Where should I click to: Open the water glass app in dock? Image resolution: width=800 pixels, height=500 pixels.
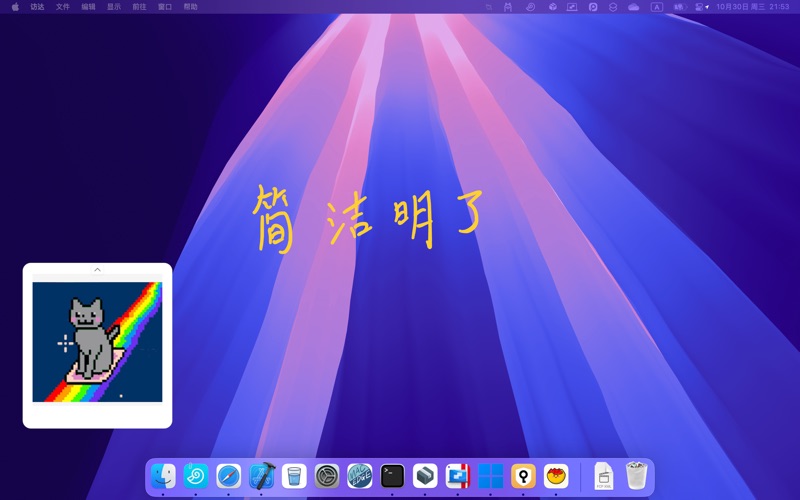tap(294, 476)
